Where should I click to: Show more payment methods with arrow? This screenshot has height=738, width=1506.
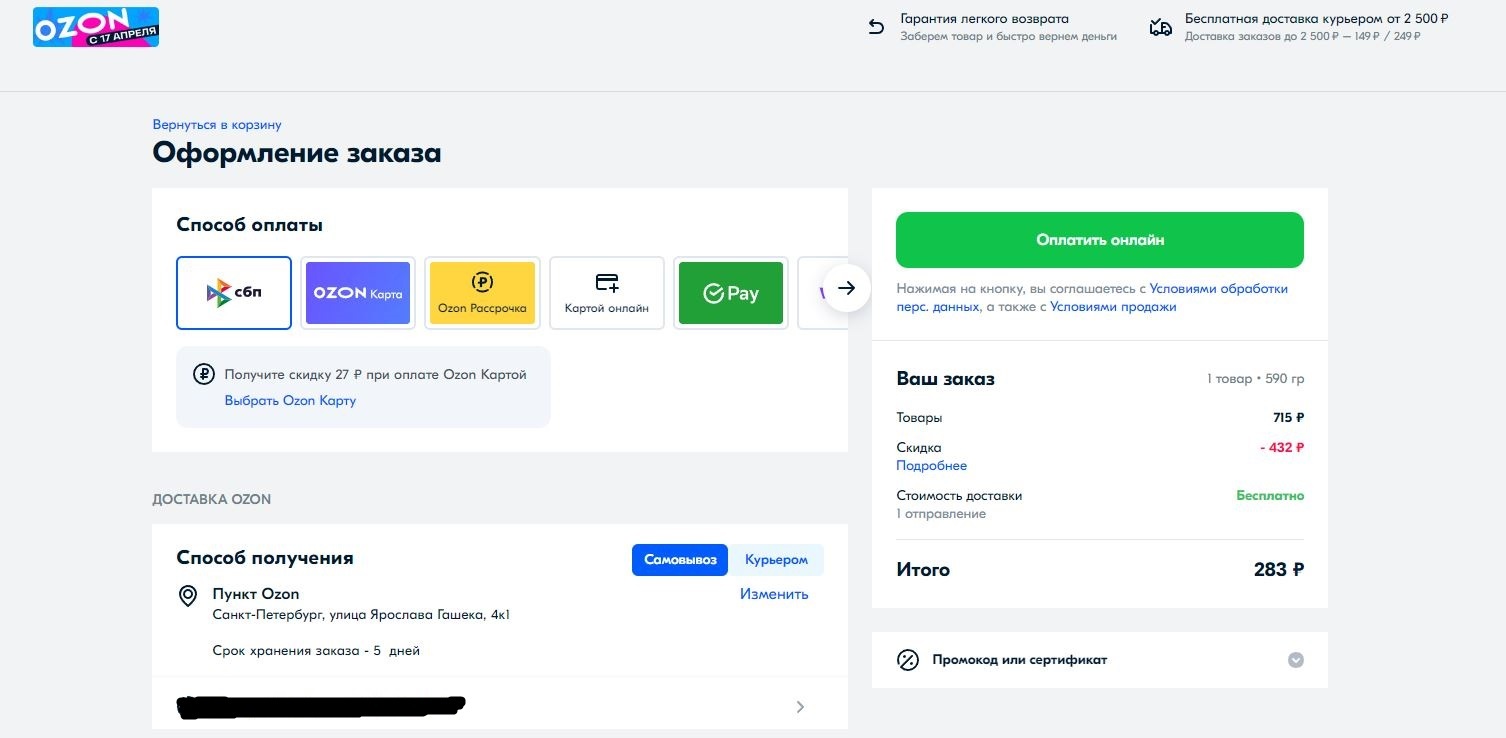[x=847, y=288]
